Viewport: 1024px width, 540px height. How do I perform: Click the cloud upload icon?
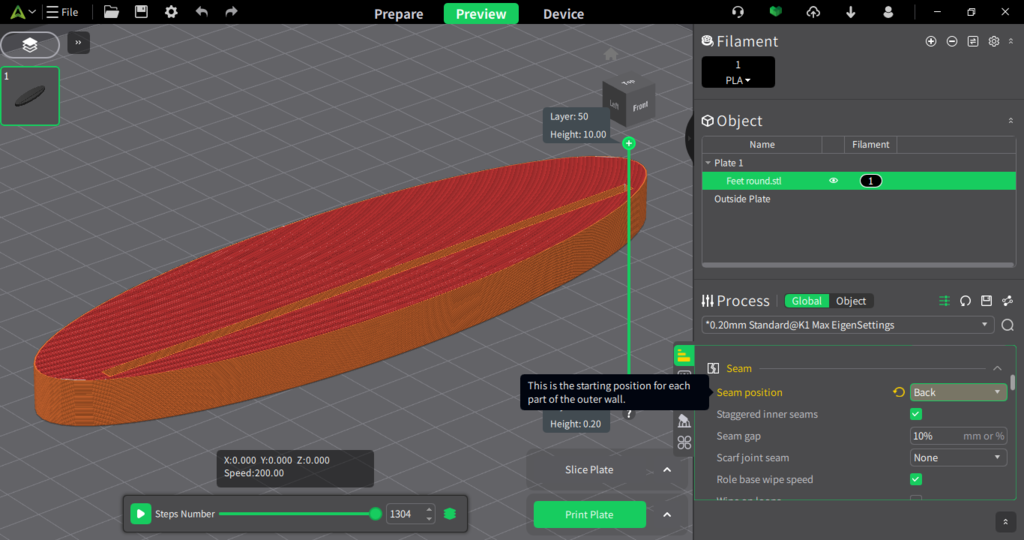[813, 12]
